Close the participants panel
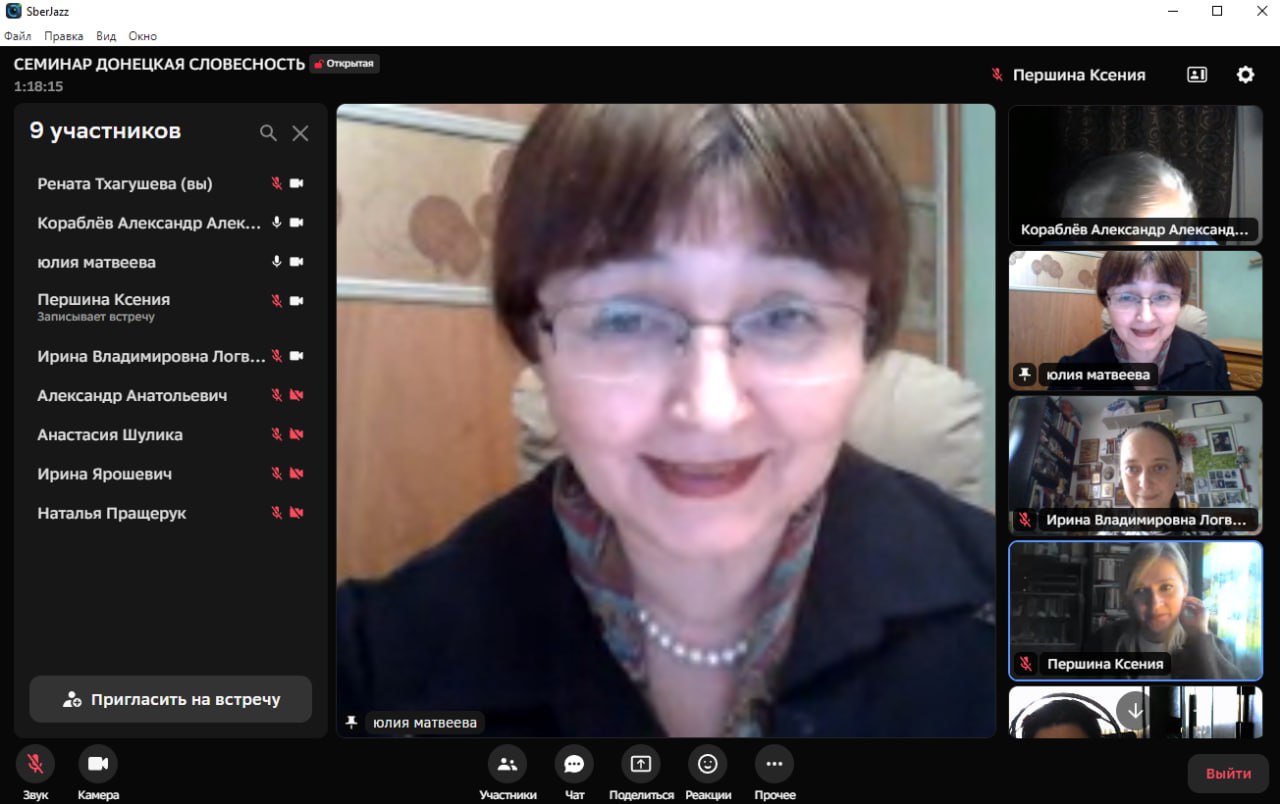The image size is (1280, 804). [300, 133]
